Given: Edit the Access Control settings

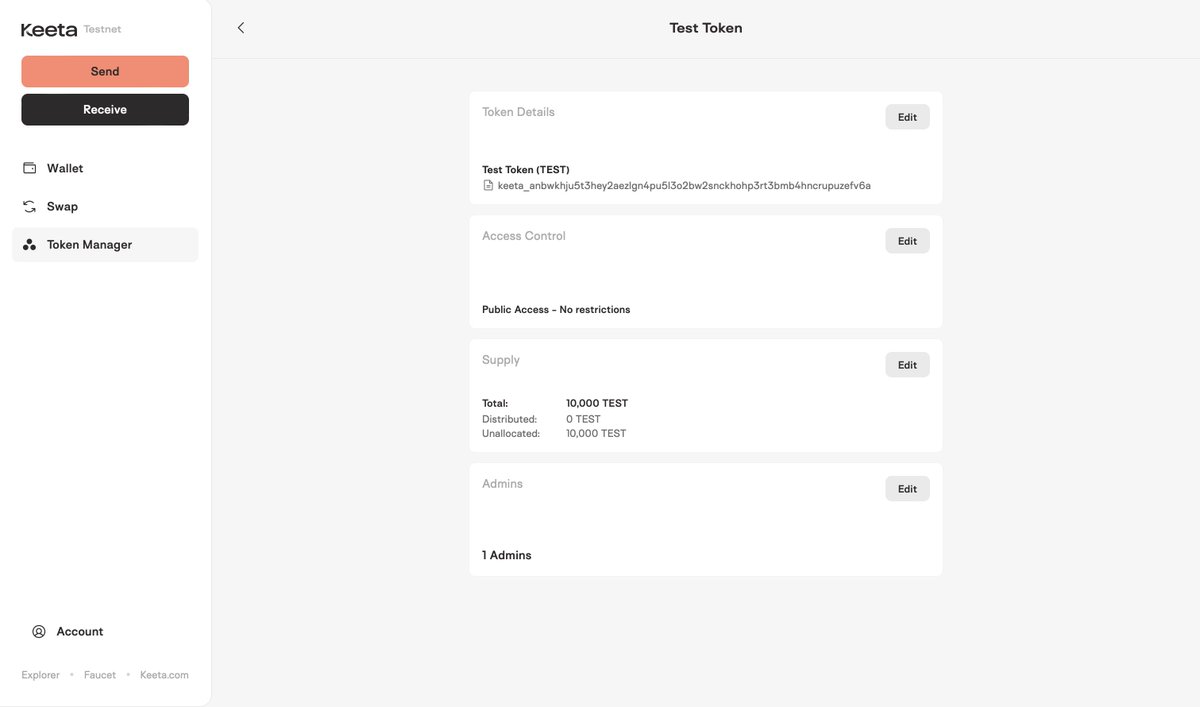Looking at the screenshot, I should (907, 241).
